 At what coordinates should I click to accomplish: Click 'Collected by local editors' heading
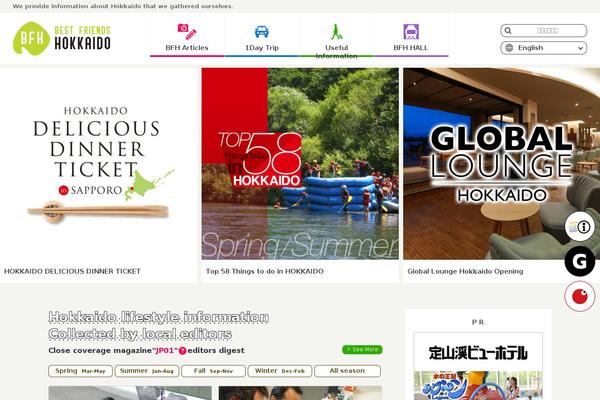140,334
